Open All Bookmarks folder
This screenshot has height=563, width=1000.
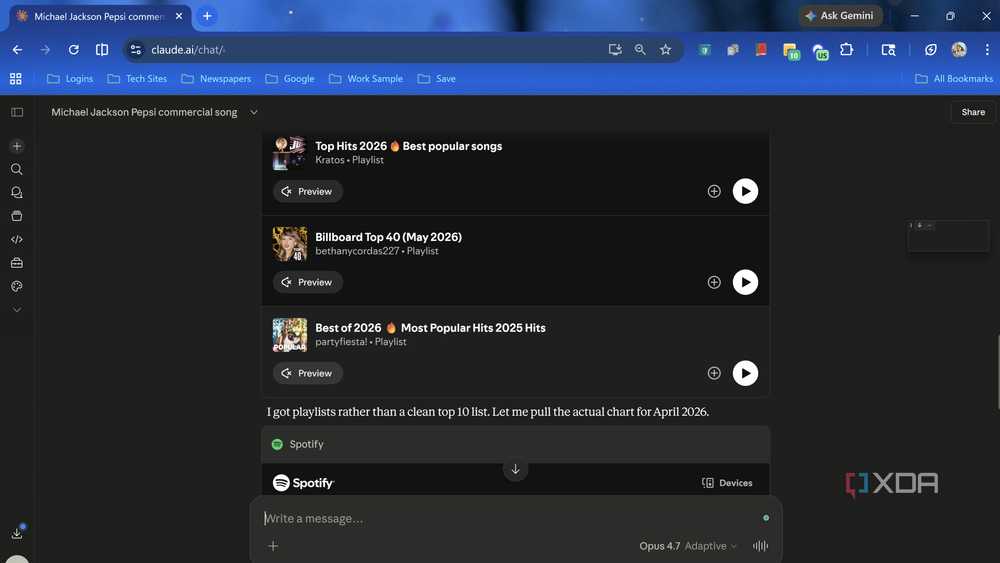(954, 78)
